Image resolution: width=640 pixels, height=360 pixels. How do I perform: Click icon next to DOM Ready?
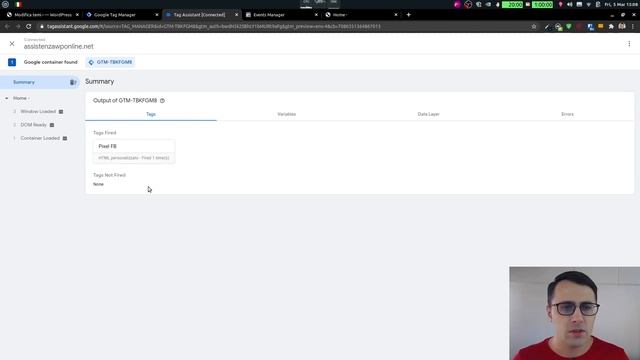pyautogui.click(x=52, y=125)
